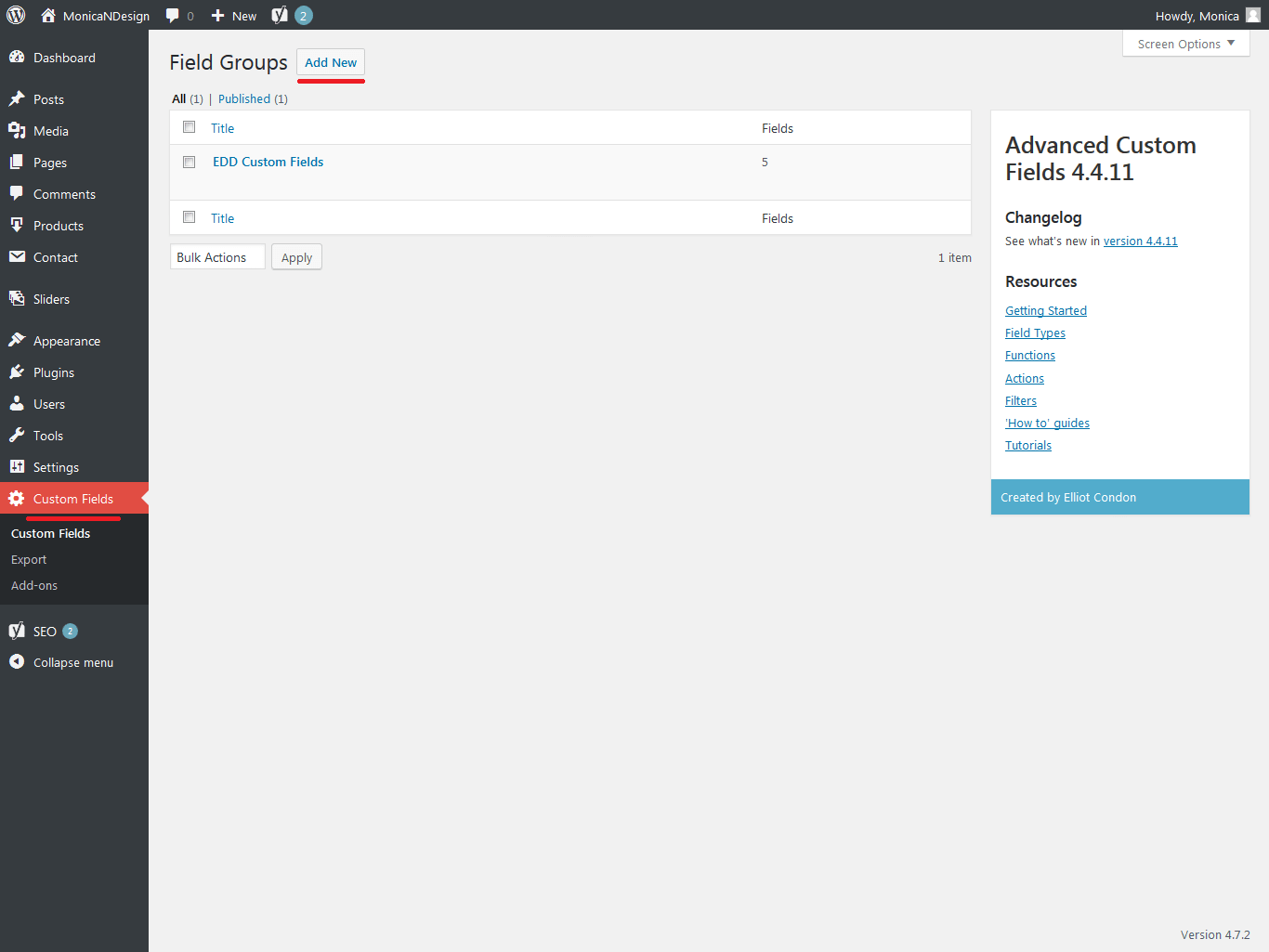Open the Getting Started resource link
The image size is (1269, 952).
[1046, 310]
